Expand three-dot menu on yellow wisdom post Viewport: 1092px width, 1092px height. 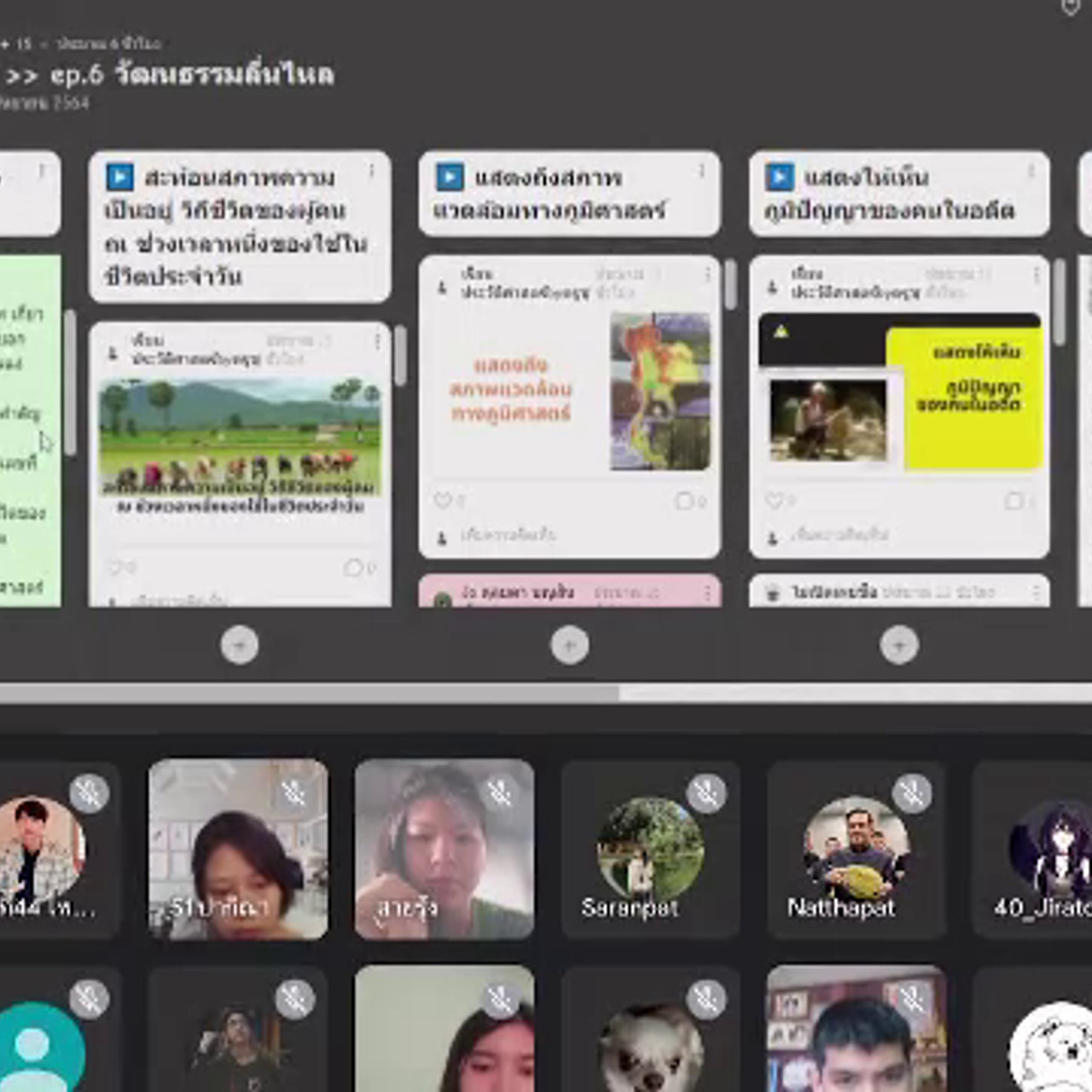tap(1037, 275)
